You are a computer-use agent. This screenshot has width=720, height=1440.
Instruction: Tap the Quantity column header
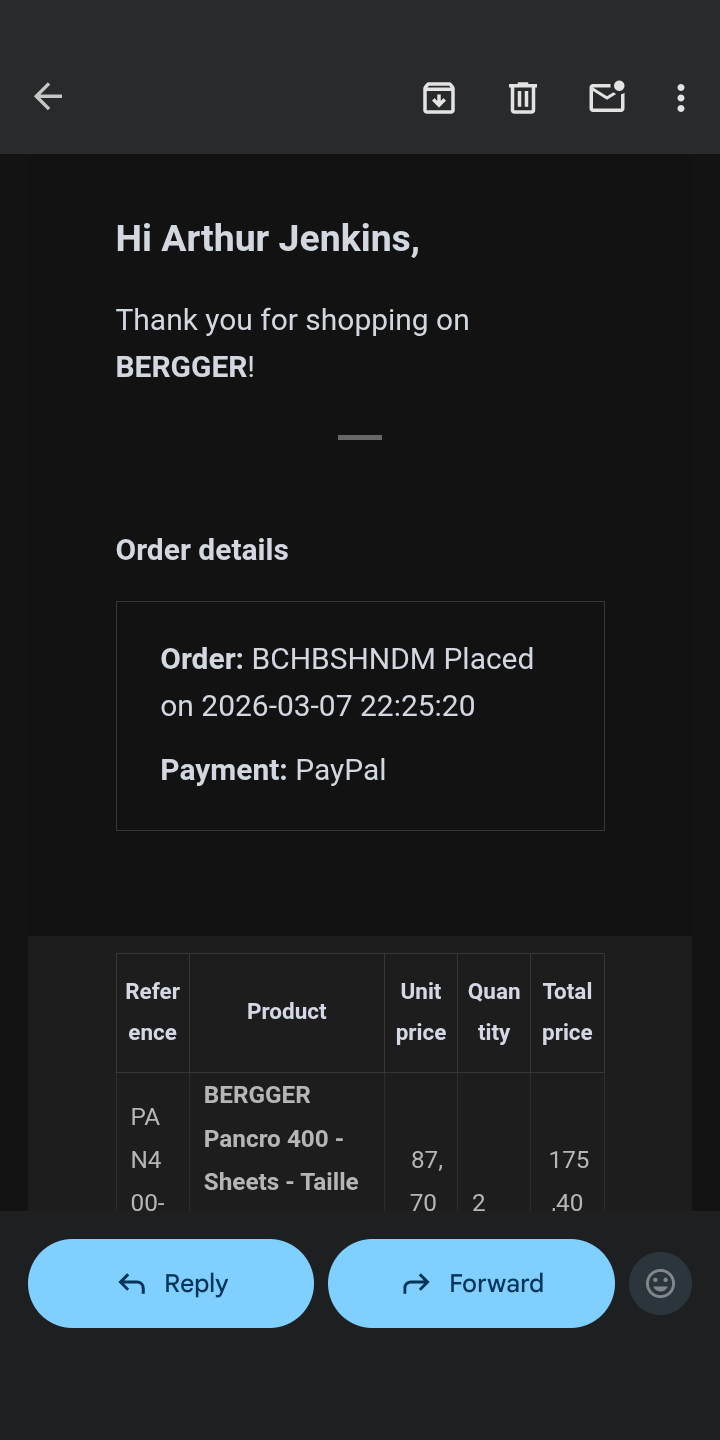click(494, 1012)
